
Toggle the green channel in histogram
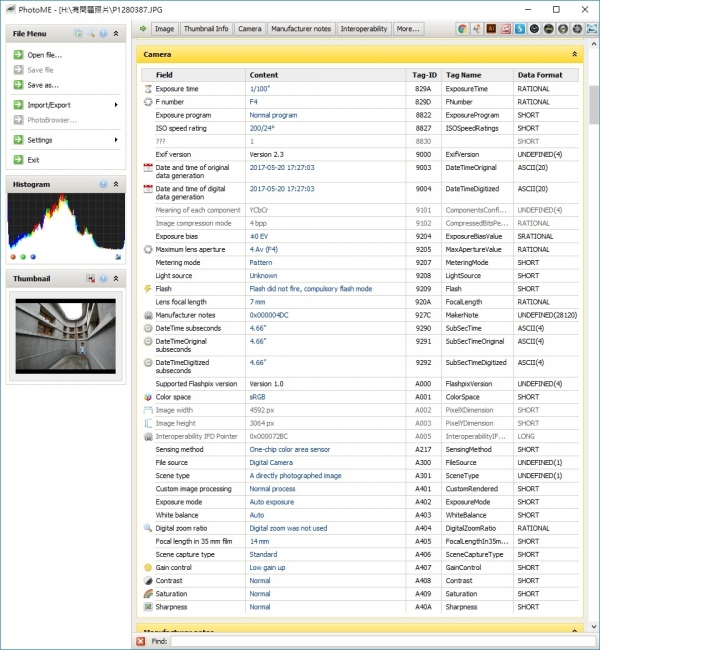[x=22, y=257]
